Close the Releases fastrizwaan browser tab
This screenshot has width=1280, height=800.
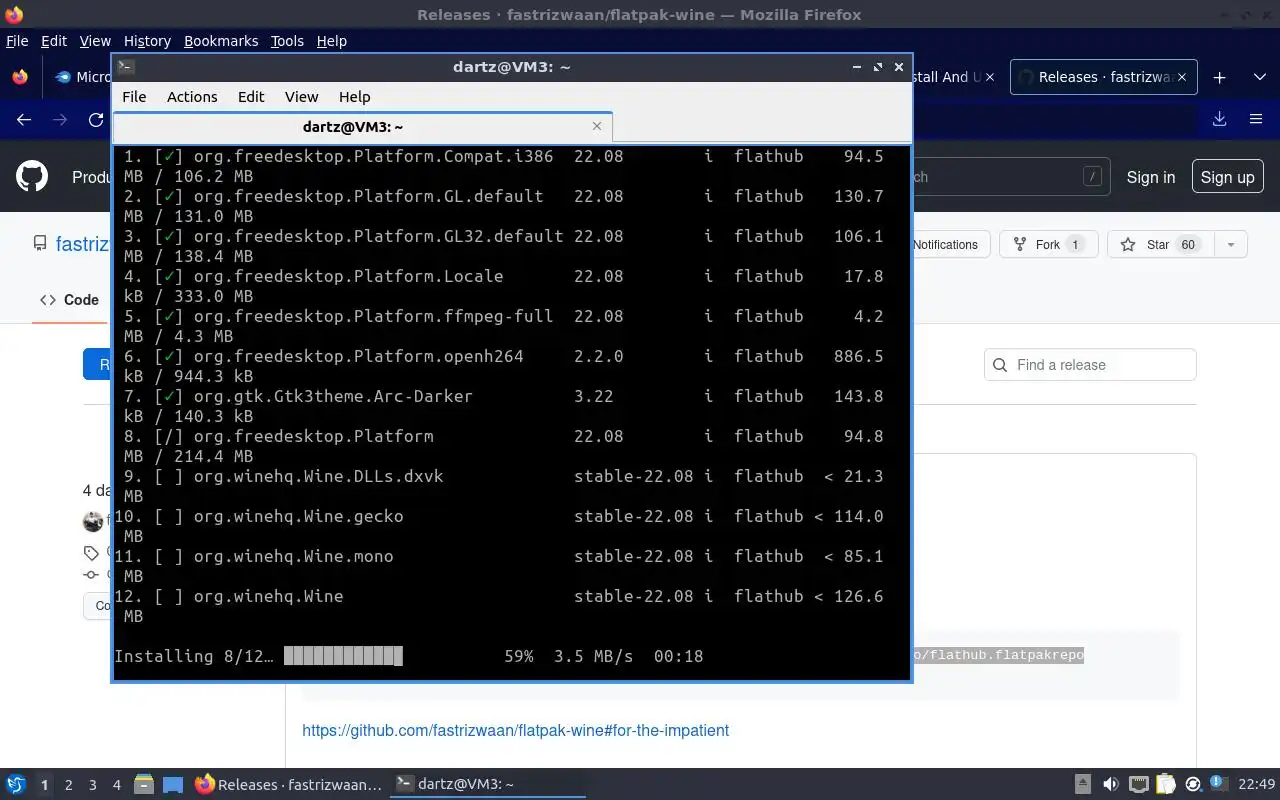point(1181,77)
